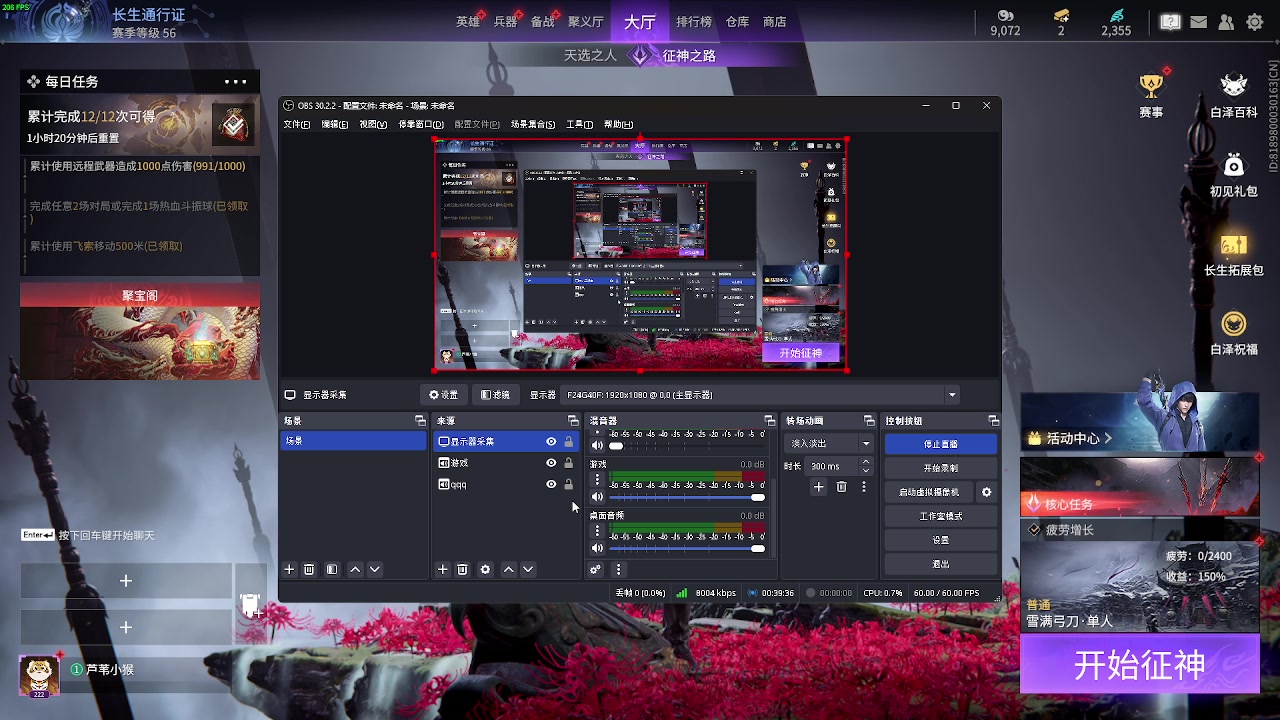The height and width of the screenshot is (720, 1280).
Task: Open audio mixer menu dots at panel bottom
Action: (x=618, y=569)
